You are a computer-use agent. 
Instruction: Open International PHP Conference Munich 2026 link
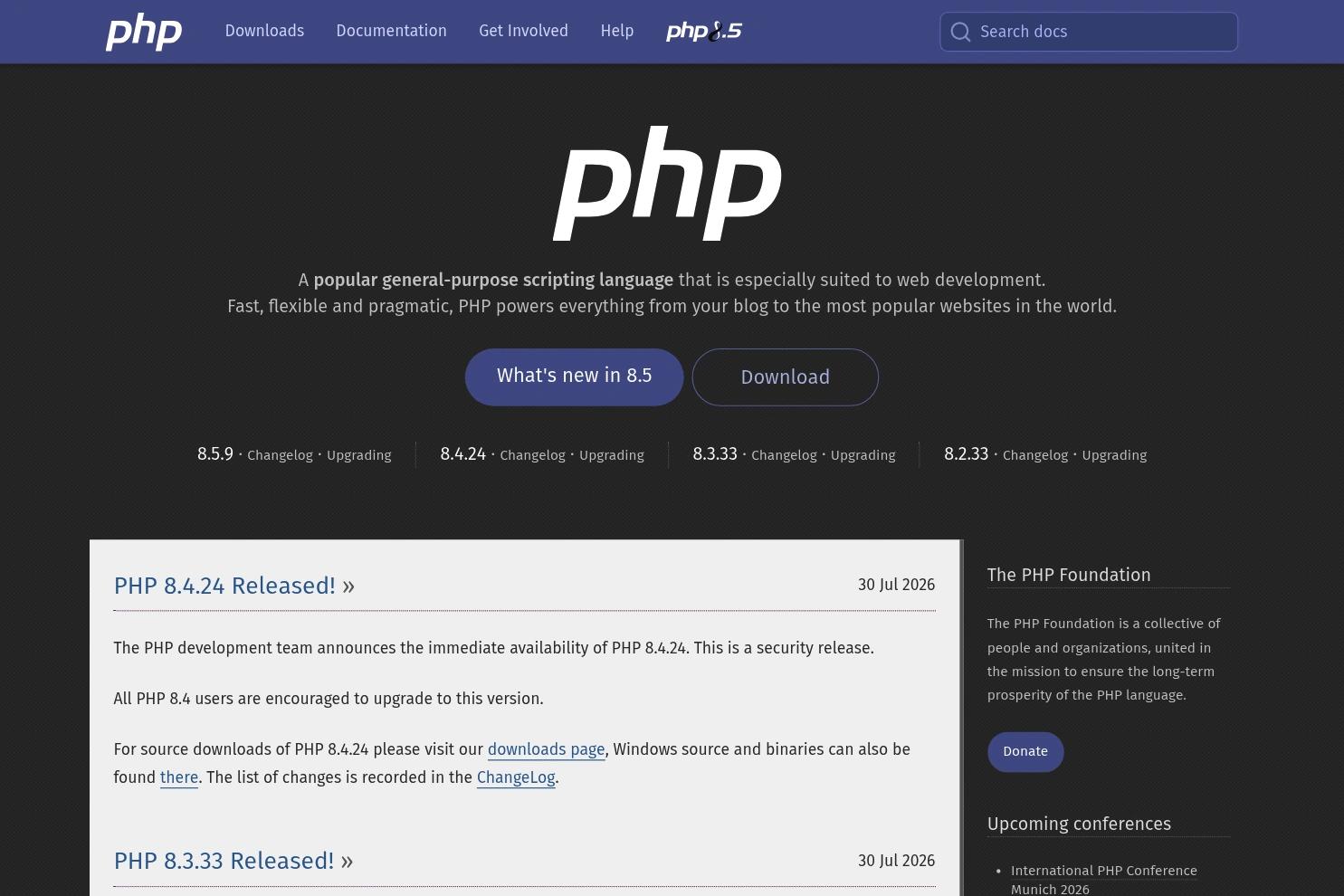(1103, 880)
